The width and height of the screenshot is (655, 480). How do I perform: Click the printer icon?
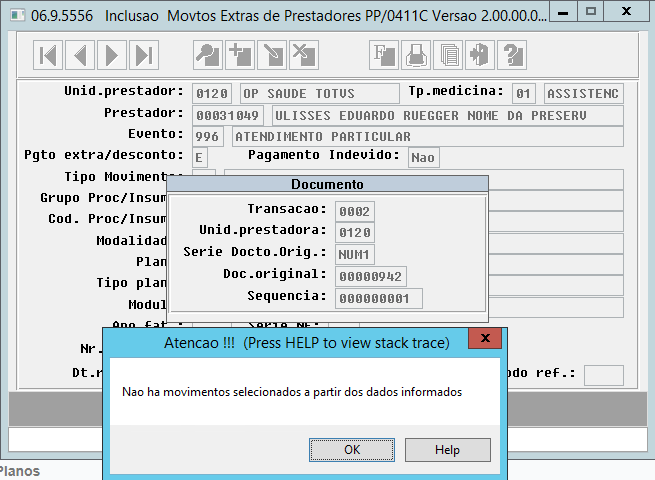point(416,55)
